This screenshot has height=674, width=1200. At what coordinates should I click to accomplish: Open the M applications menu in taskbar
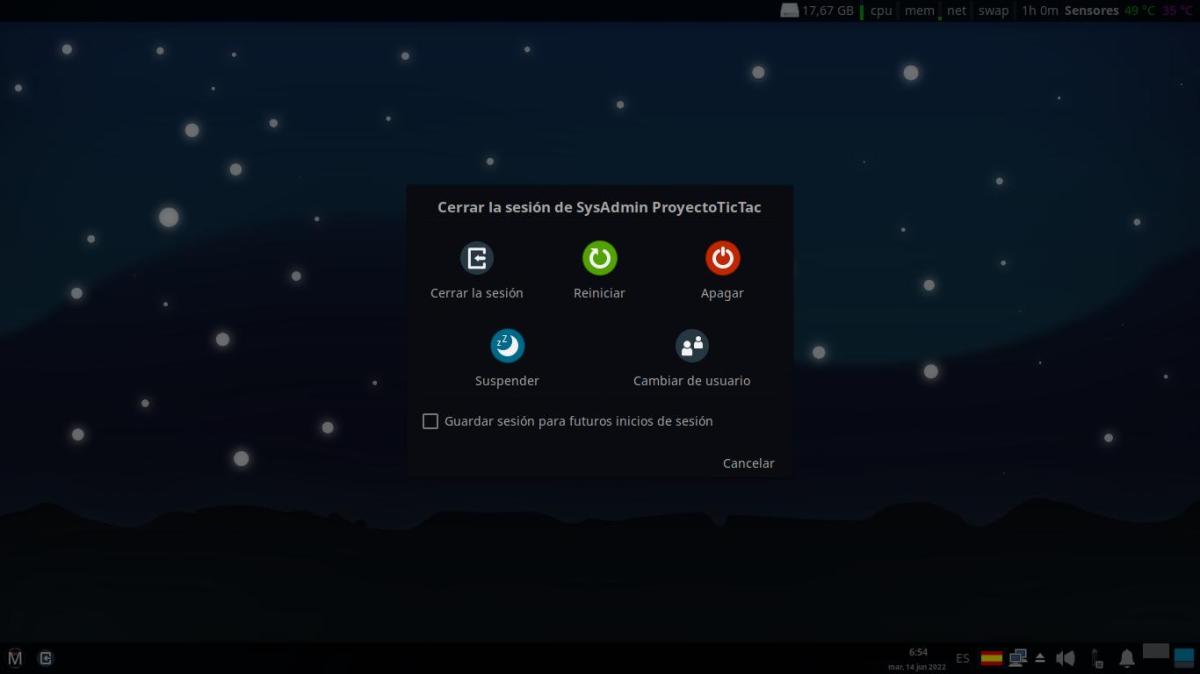click(x=15, y=657)
